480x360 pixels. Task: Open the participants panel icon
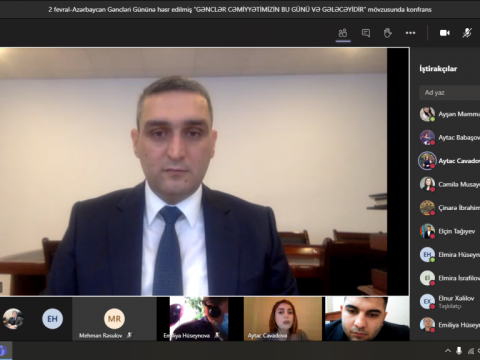tap(343, 33)
